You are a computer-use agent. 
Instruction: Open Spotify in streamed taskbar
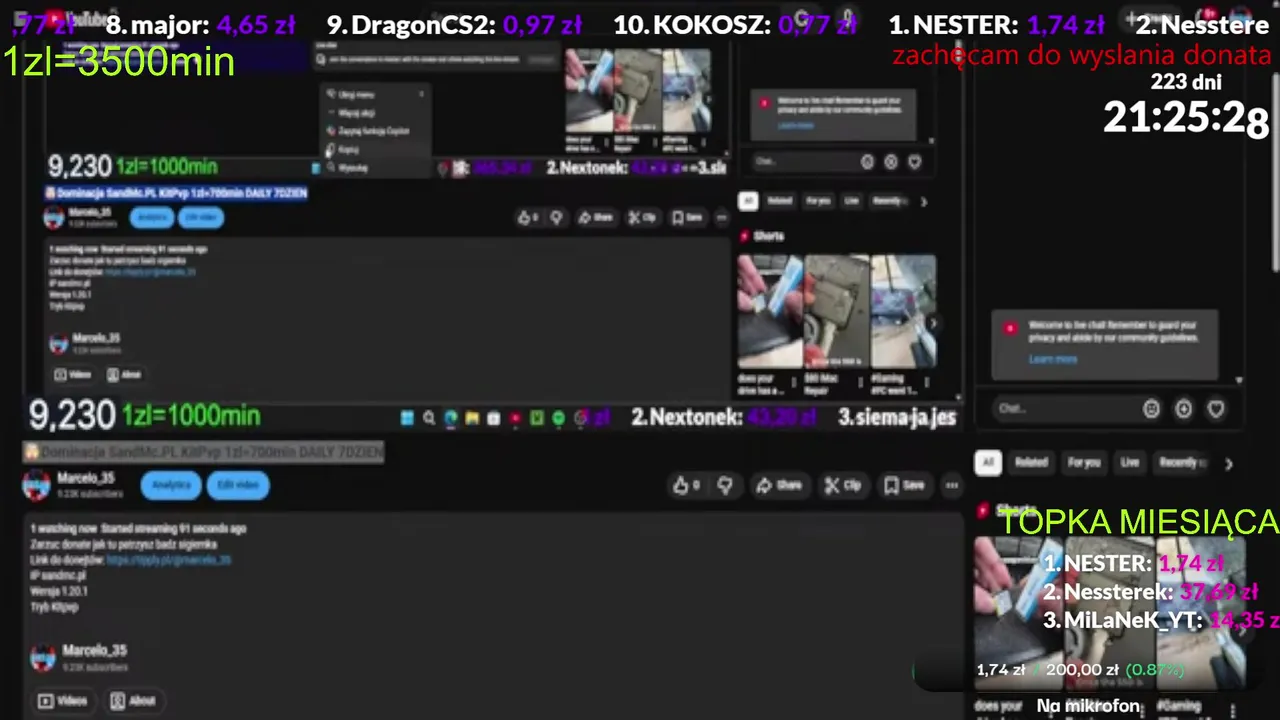pos(558,418)
